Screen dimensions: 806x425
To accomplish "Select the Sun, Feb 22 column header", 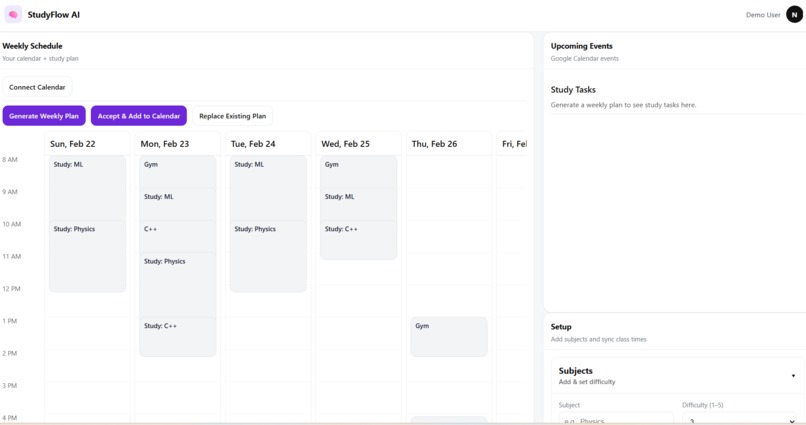I will (87, 144).
